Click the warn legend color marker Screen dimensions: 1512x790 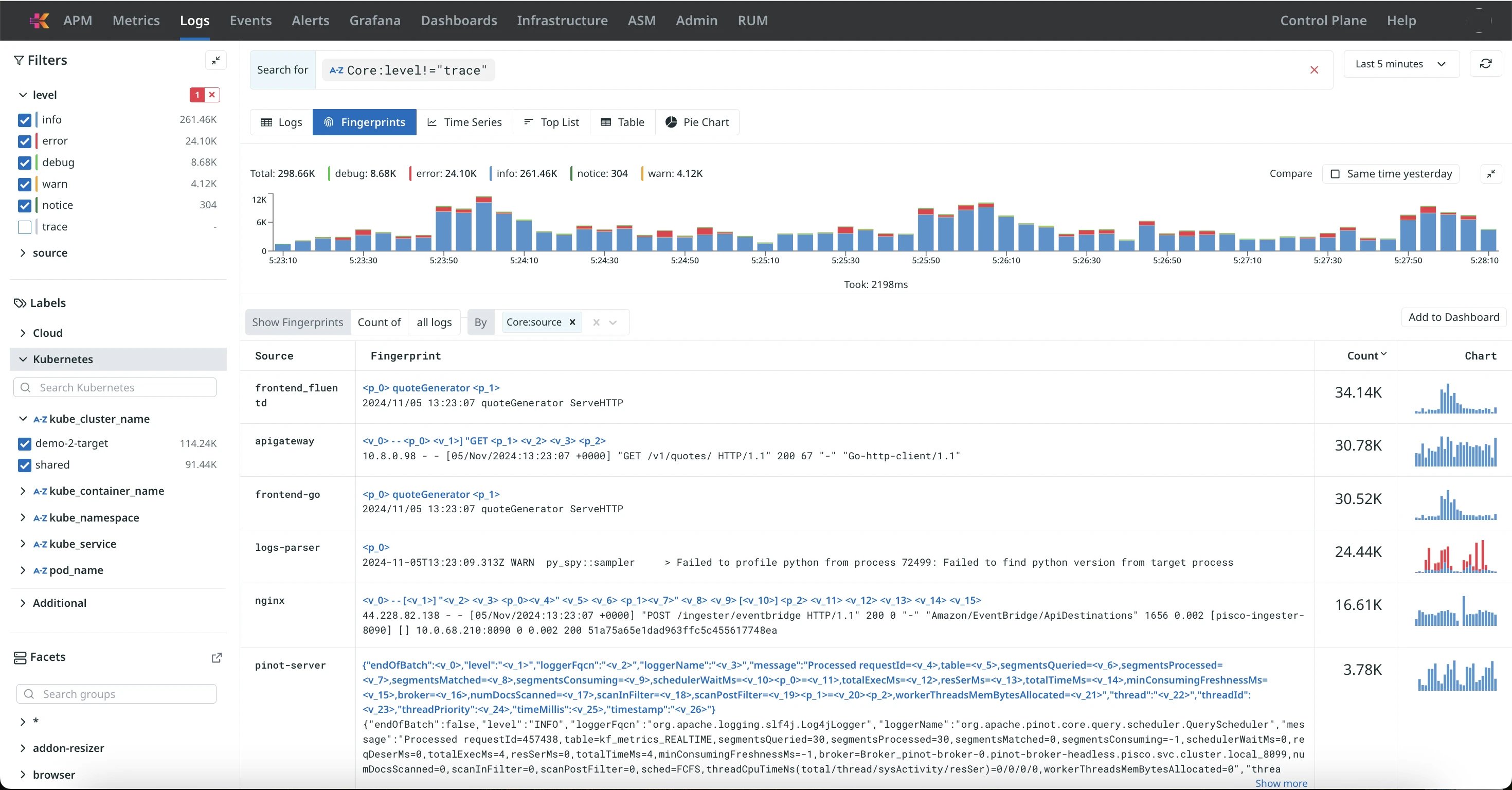pos(642,173)
